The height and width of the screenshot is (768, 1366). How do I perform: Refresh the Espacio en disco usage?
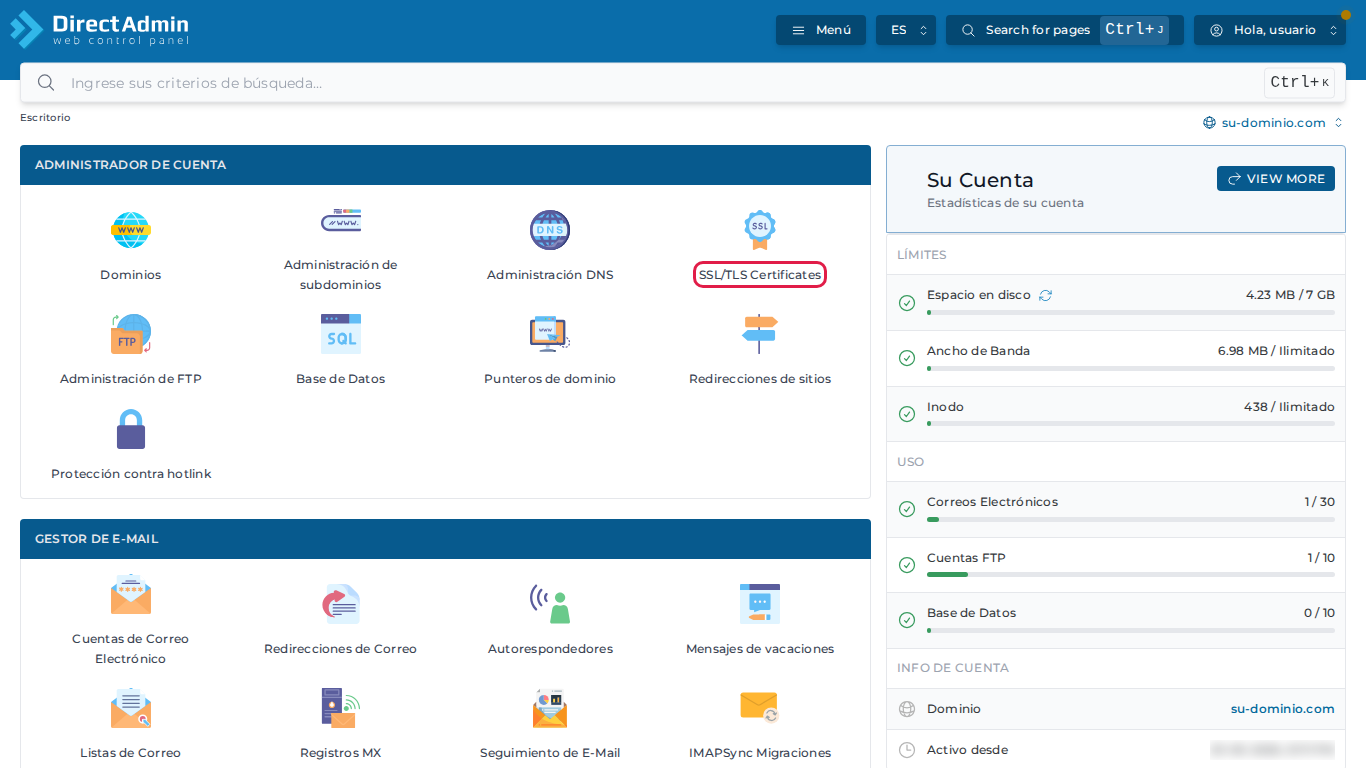pyautogui.click(x=1046, y=296)
